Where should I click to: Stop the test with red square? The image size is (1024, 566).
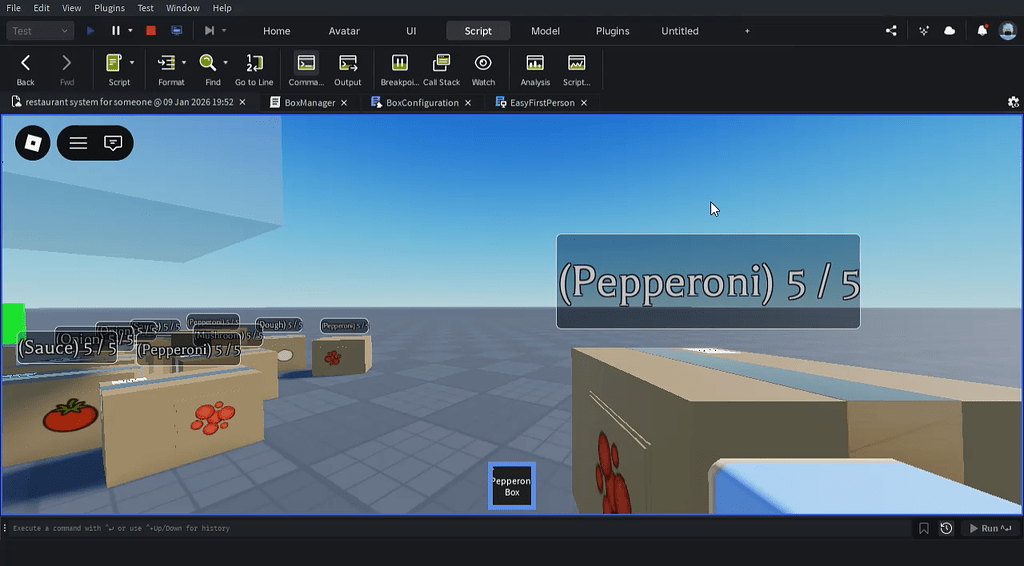[151, 31]
